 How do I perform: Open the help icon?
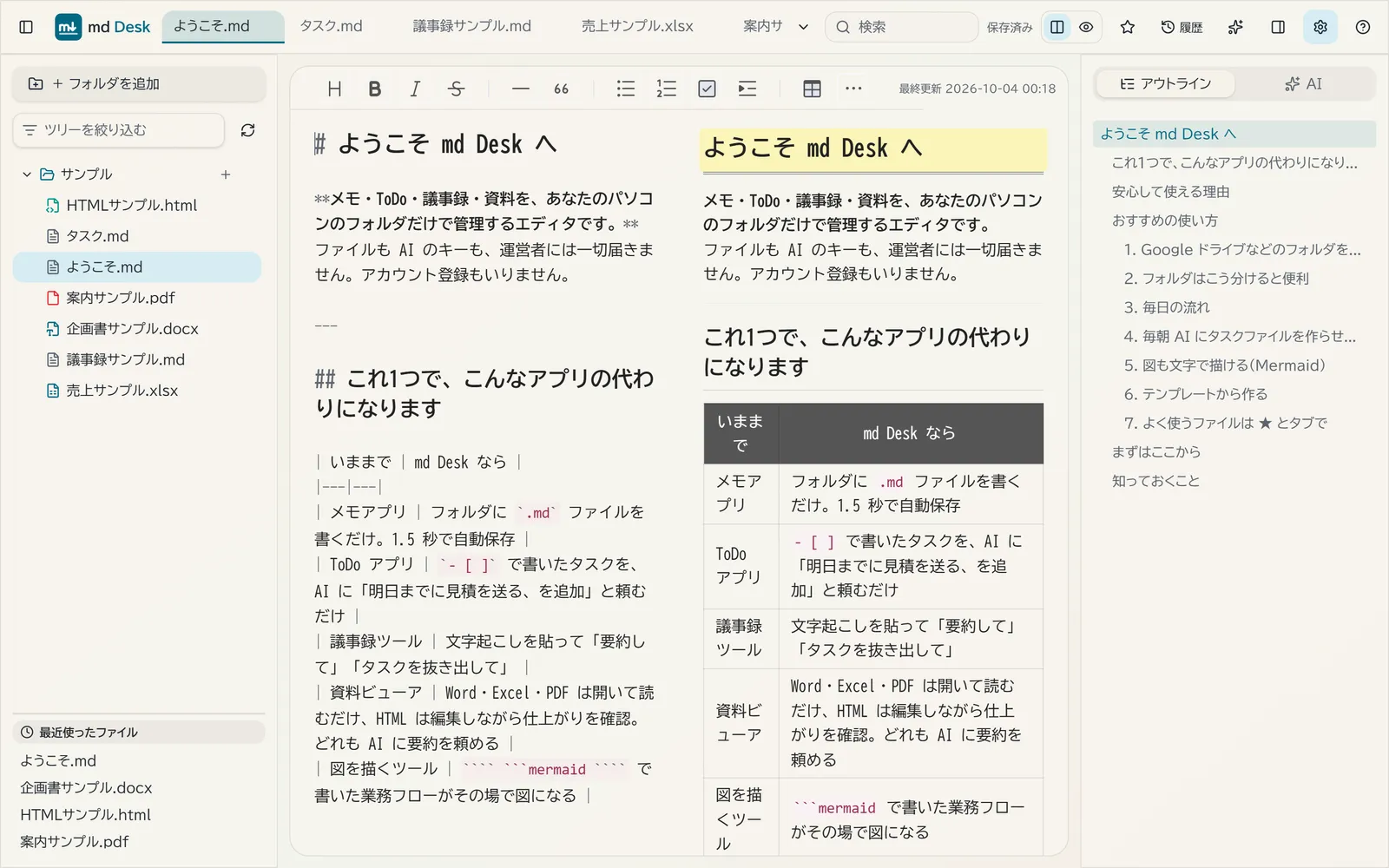[x=1363, y=27]
